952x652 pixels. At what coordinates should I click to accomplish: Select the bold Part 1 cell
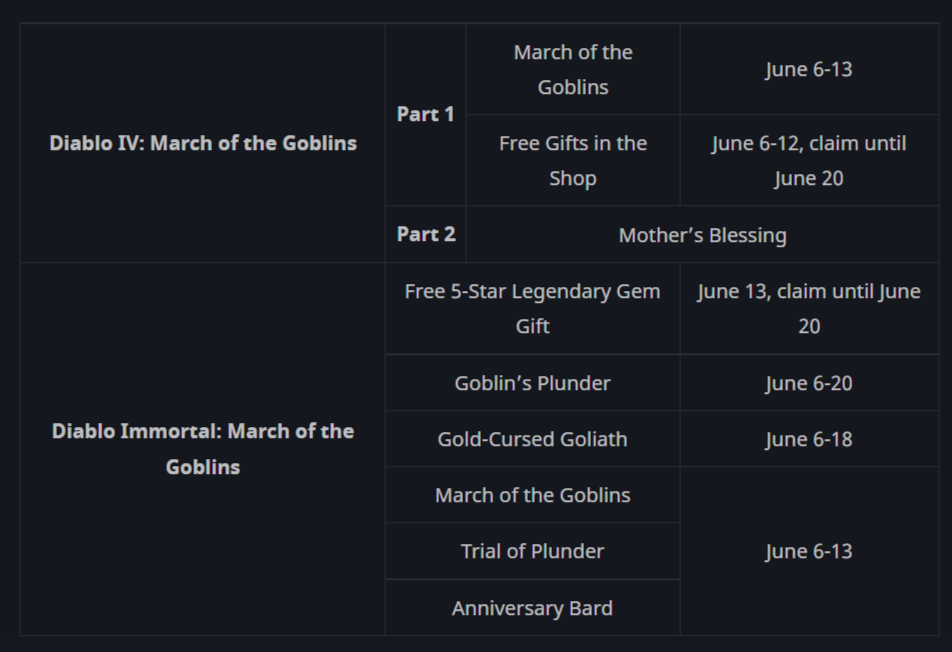pyautogui.click(x=425, y=115)
